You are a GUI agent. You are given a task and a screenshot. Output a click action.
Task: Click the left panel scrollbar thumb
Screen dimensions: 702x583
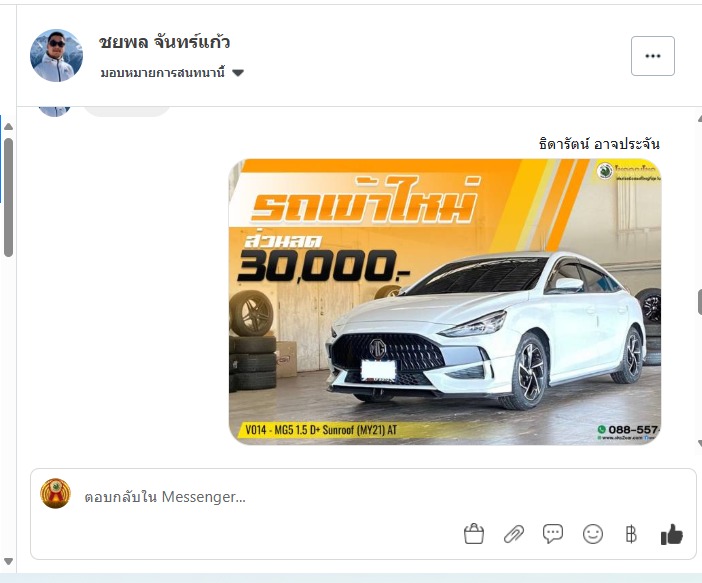[8, 197]
